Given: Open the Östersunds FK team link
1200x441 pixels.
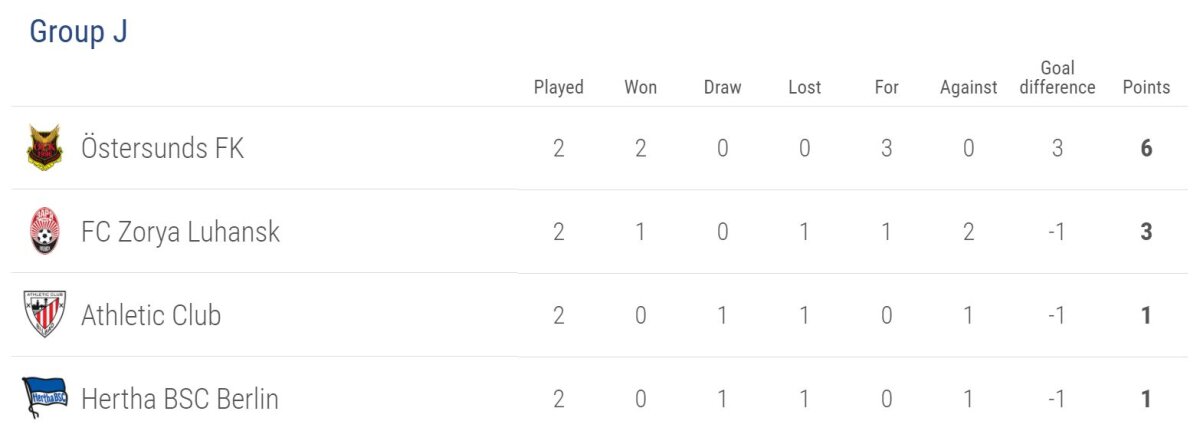Looking at the screenshot, I should [x=162, y=149].
